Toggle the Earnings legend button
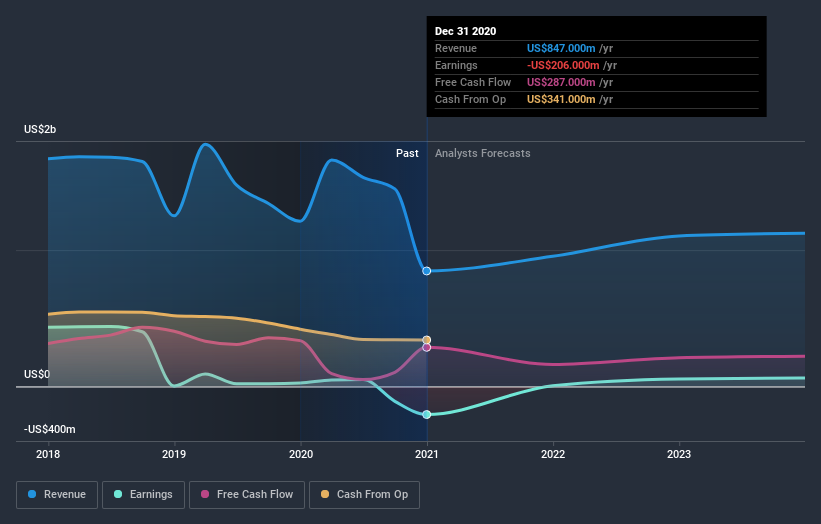 pyautogui.click(x=143, y=495)
